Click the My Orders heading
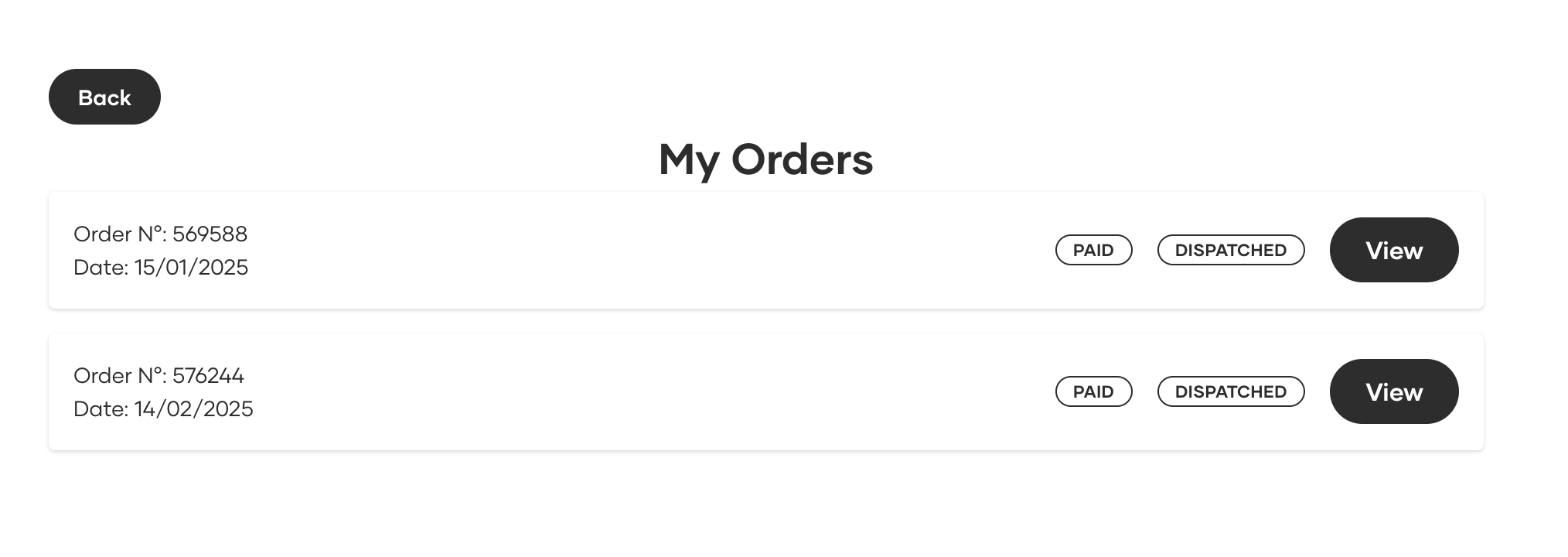Viewport: 1568px width, 557px height. pos(765,159)
